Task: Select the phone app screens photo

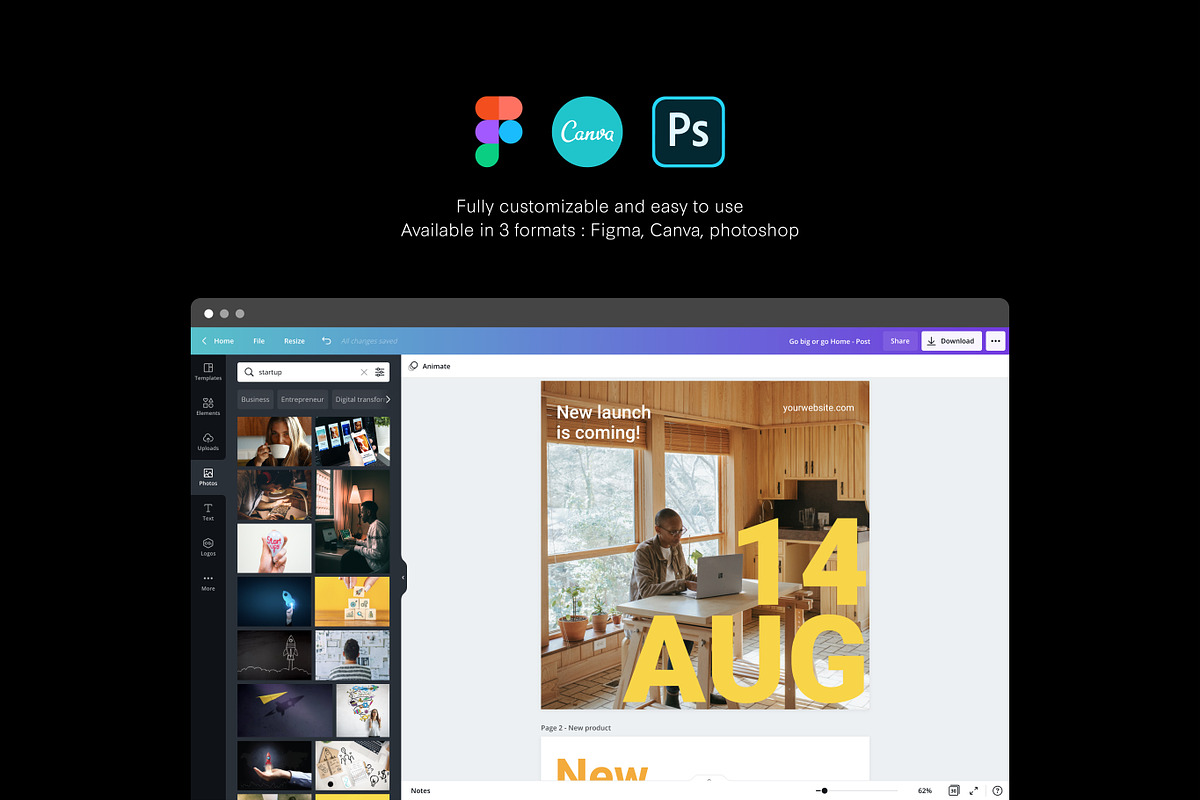Action: [x=352, y=441]
